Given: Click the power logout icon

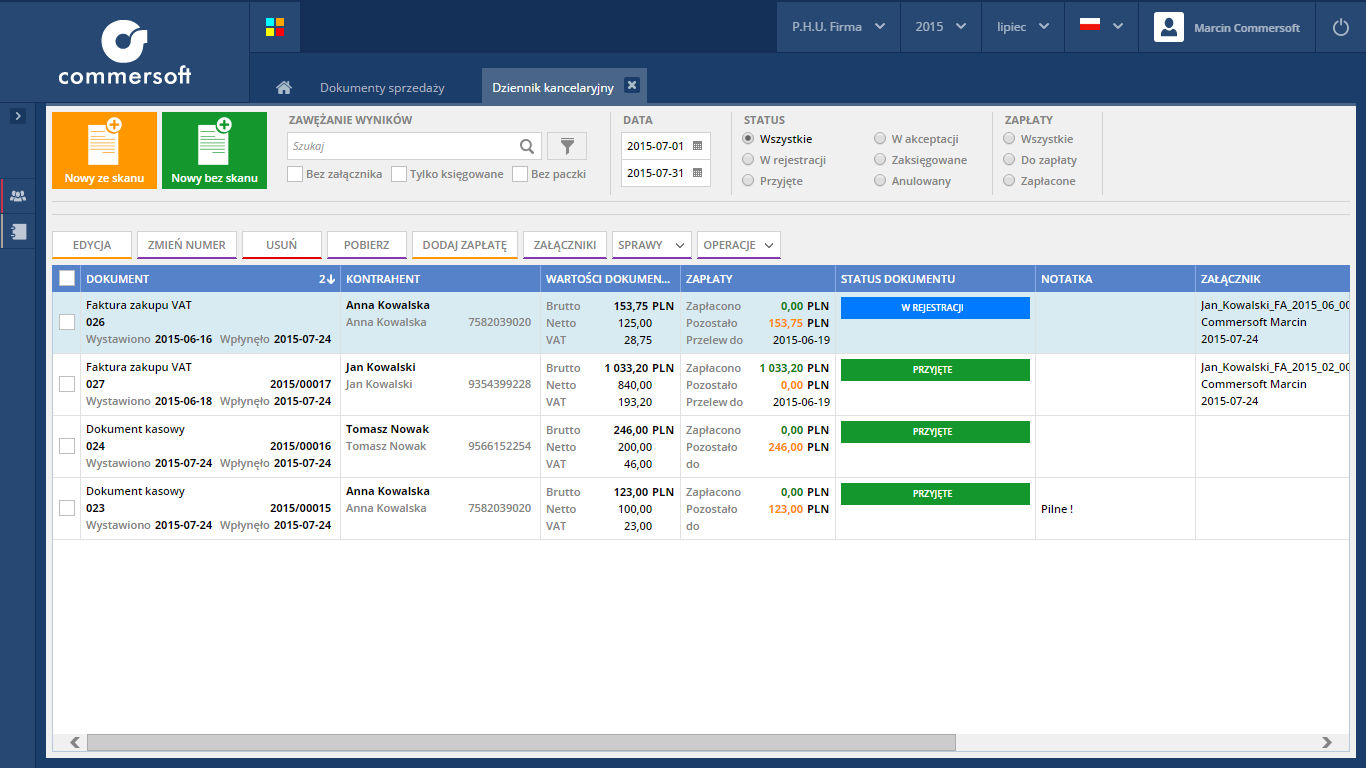Looking at the screenshot, I should click(x=1341, y=27).
